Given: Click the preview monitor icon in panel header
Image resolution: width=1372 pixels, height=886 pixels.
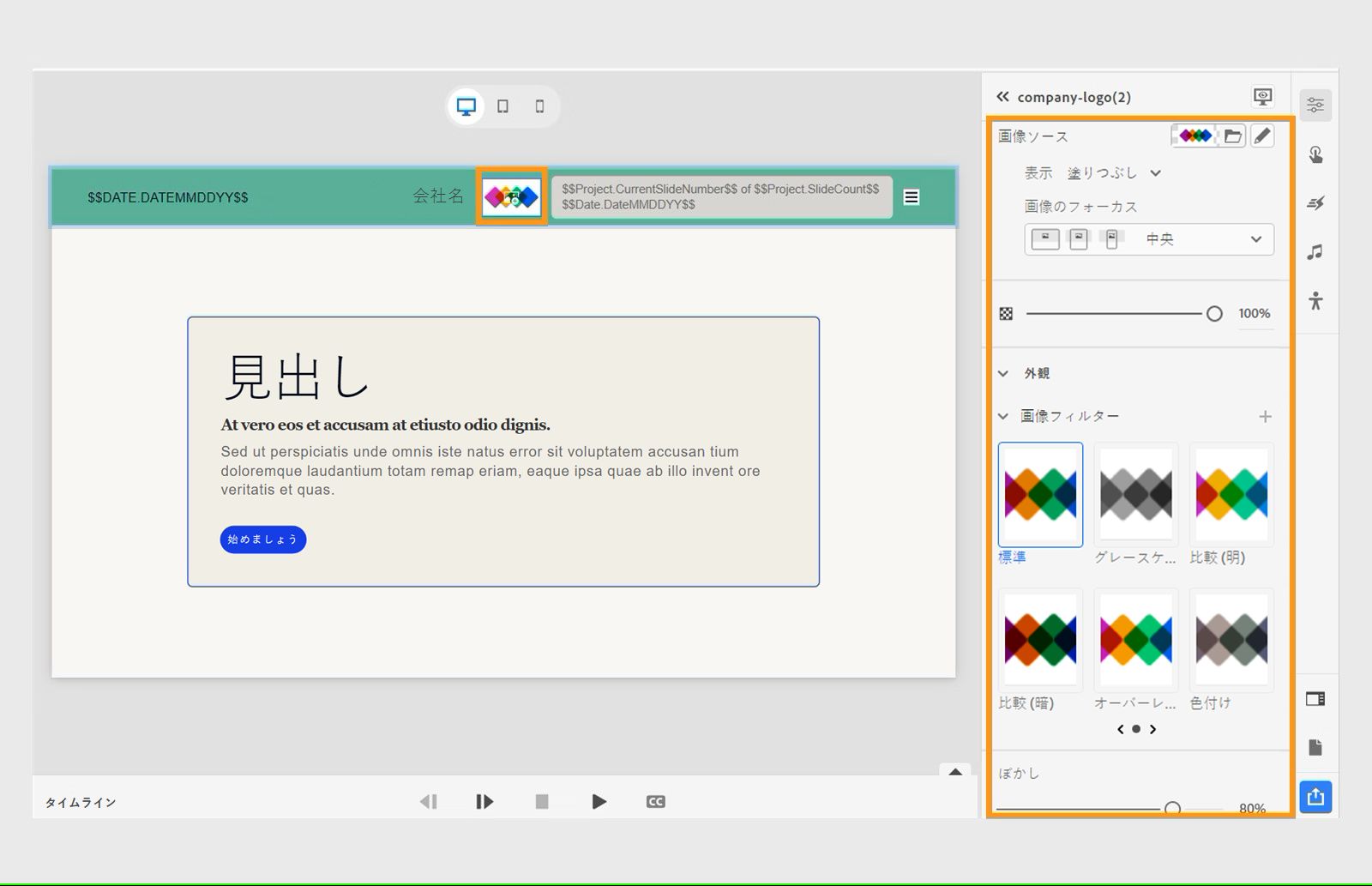Looking at the screenshot, I should tap(1262, 97).
